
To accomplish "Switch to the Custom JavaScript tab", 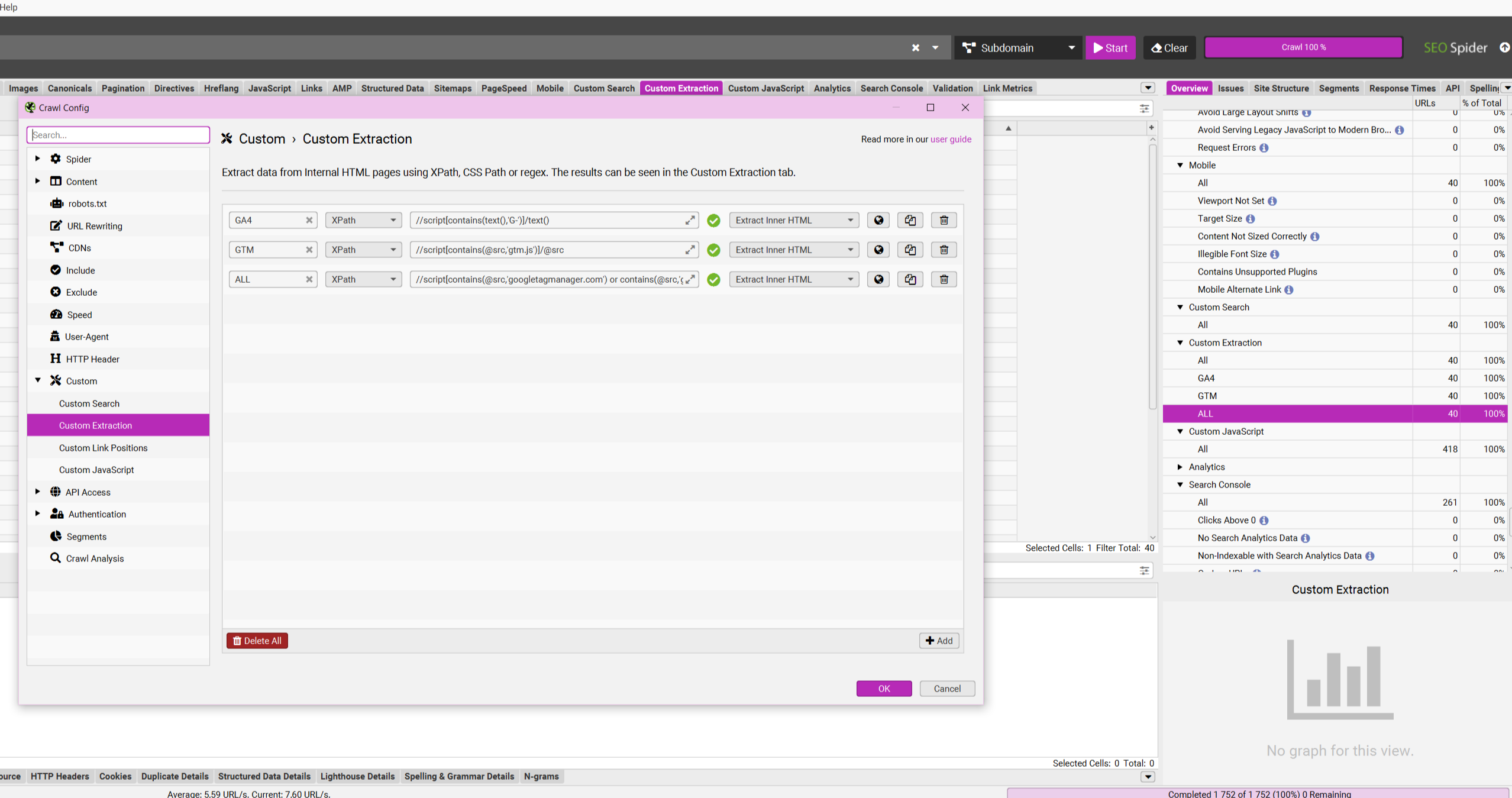I will pos(765,88).
